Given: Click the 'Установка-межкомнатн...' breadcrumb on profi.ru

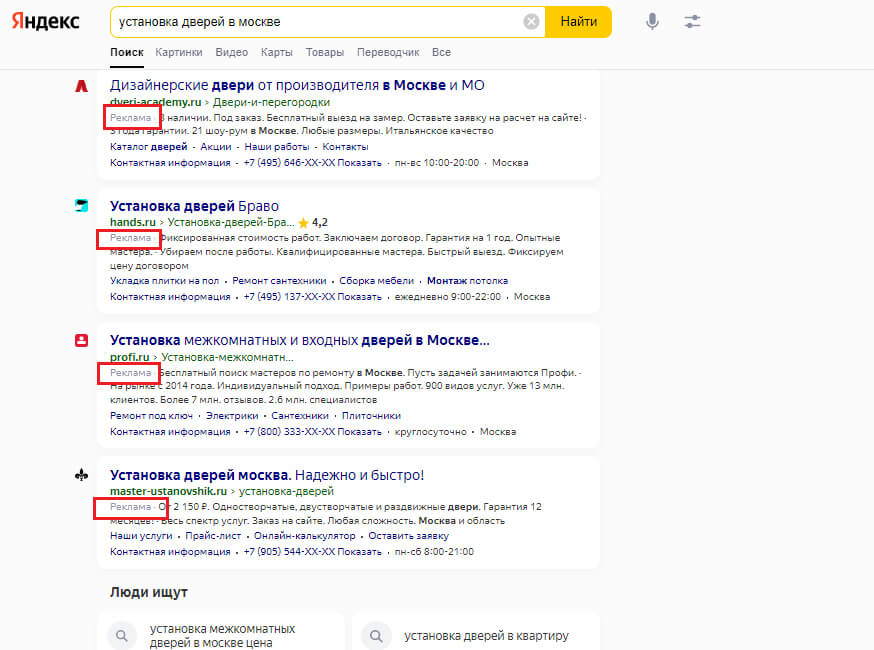Looking at the screenshot, I should 227,357.
